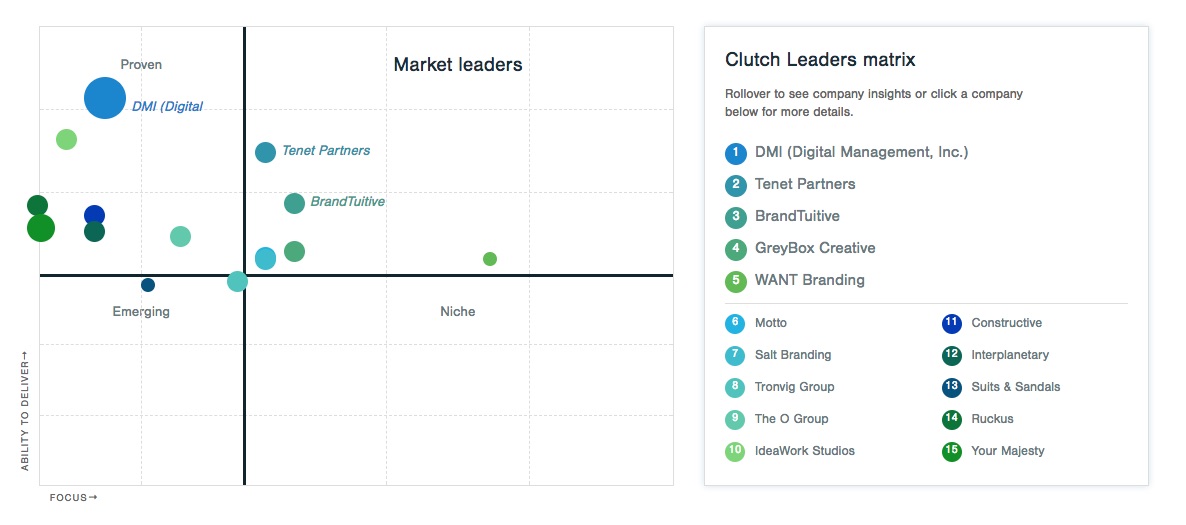Click the Tenet Partners bubble on matrix

(265, 152)
